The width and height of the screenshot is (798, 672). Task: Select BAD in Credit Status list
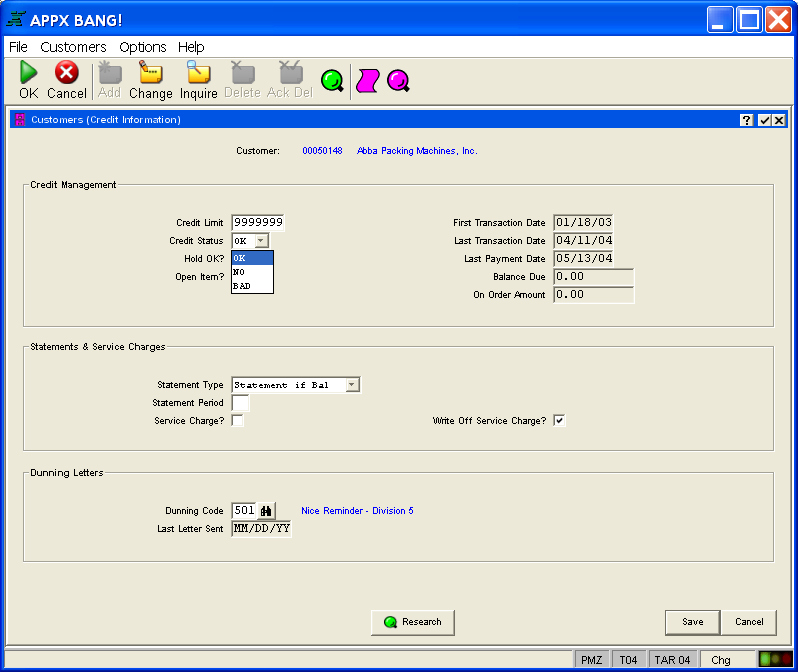click(252, 286)
